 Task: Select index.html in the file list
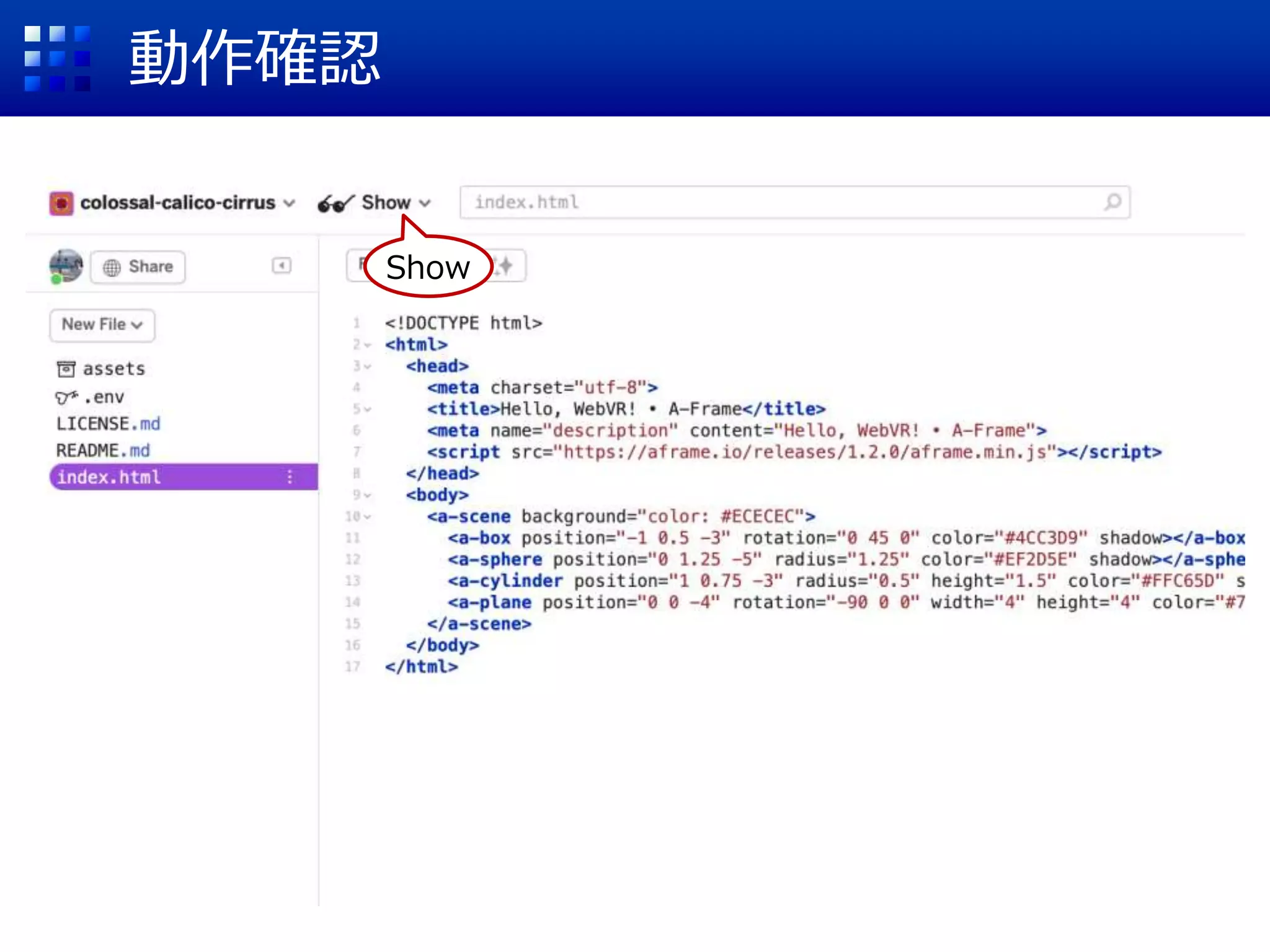point(109,477)
